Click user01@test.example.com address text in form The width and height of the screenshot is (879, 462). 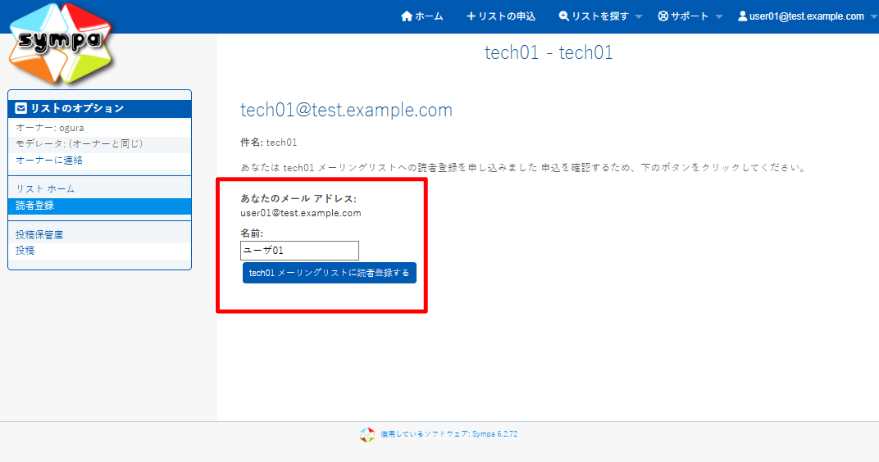pos(300,213)
